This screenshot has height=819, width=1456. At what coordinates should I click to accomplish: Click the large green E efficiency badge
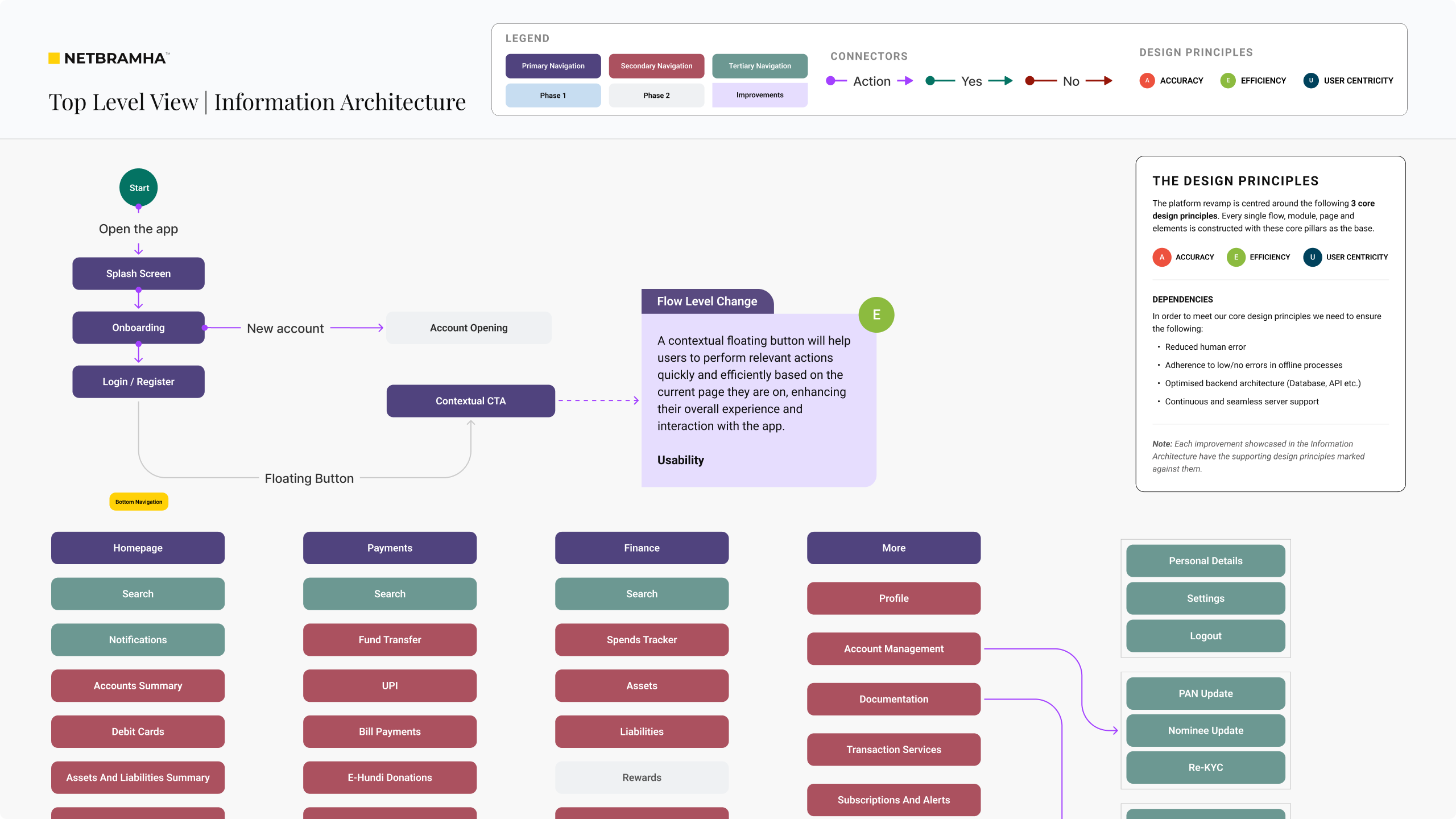[876, 315]
